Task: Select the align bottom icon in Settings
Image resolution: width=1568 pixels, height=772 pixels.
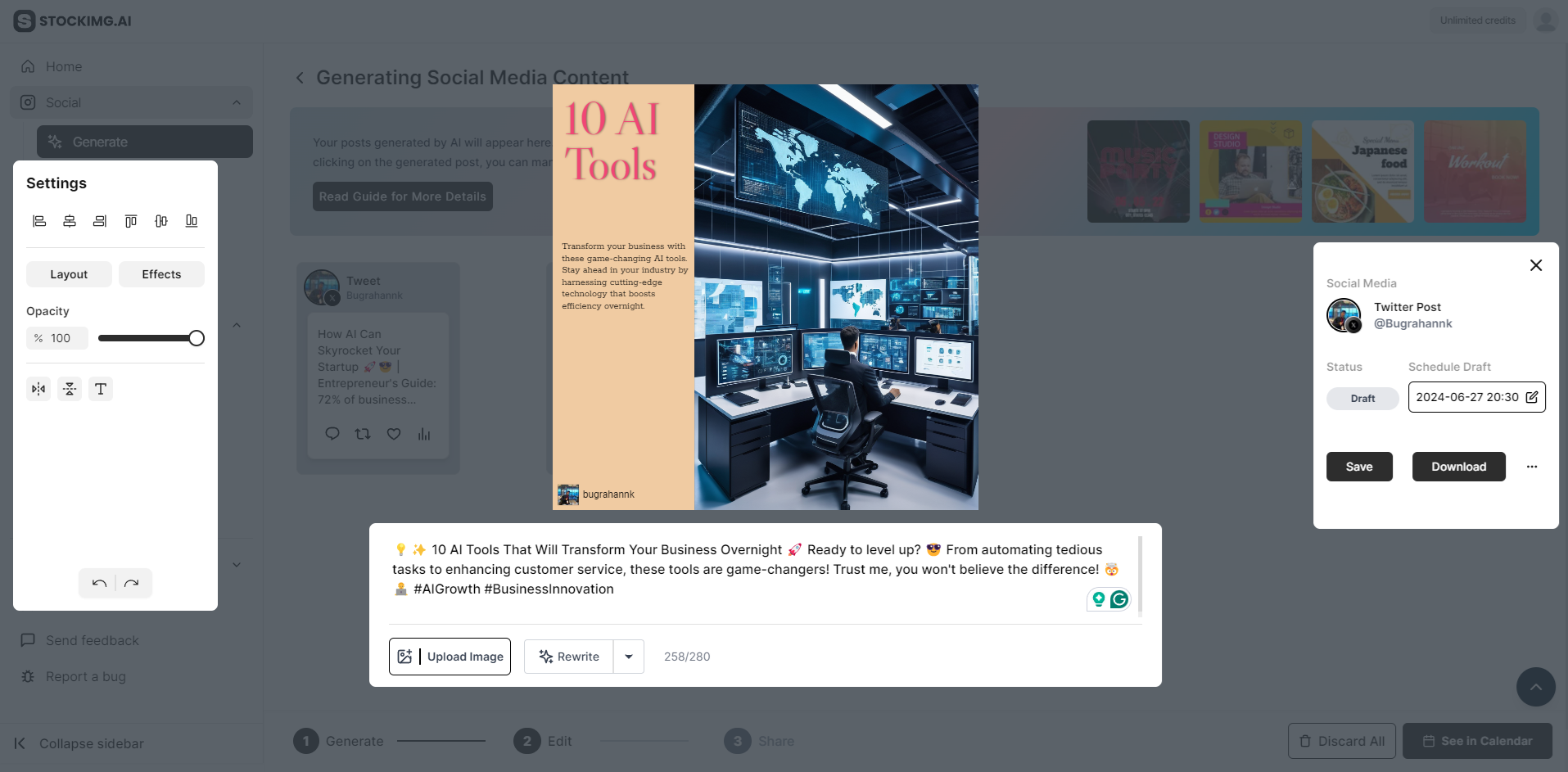Action: click(191, 221)
